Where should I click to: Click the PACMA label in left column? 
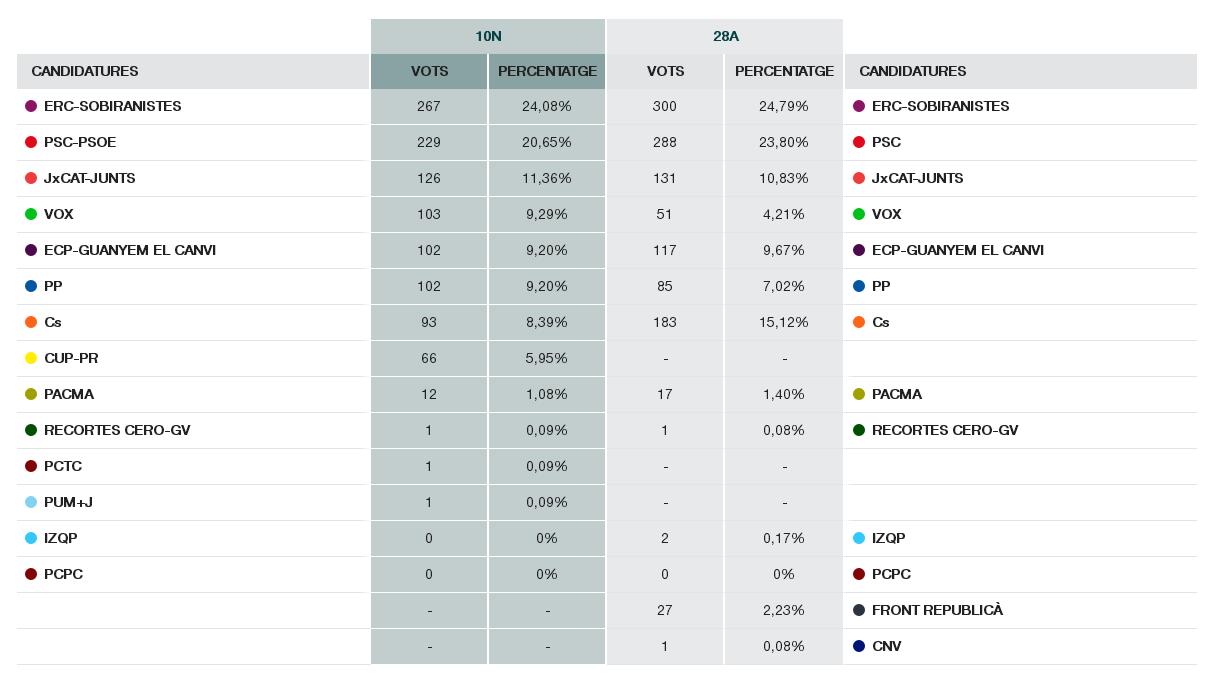coord(69,394)
